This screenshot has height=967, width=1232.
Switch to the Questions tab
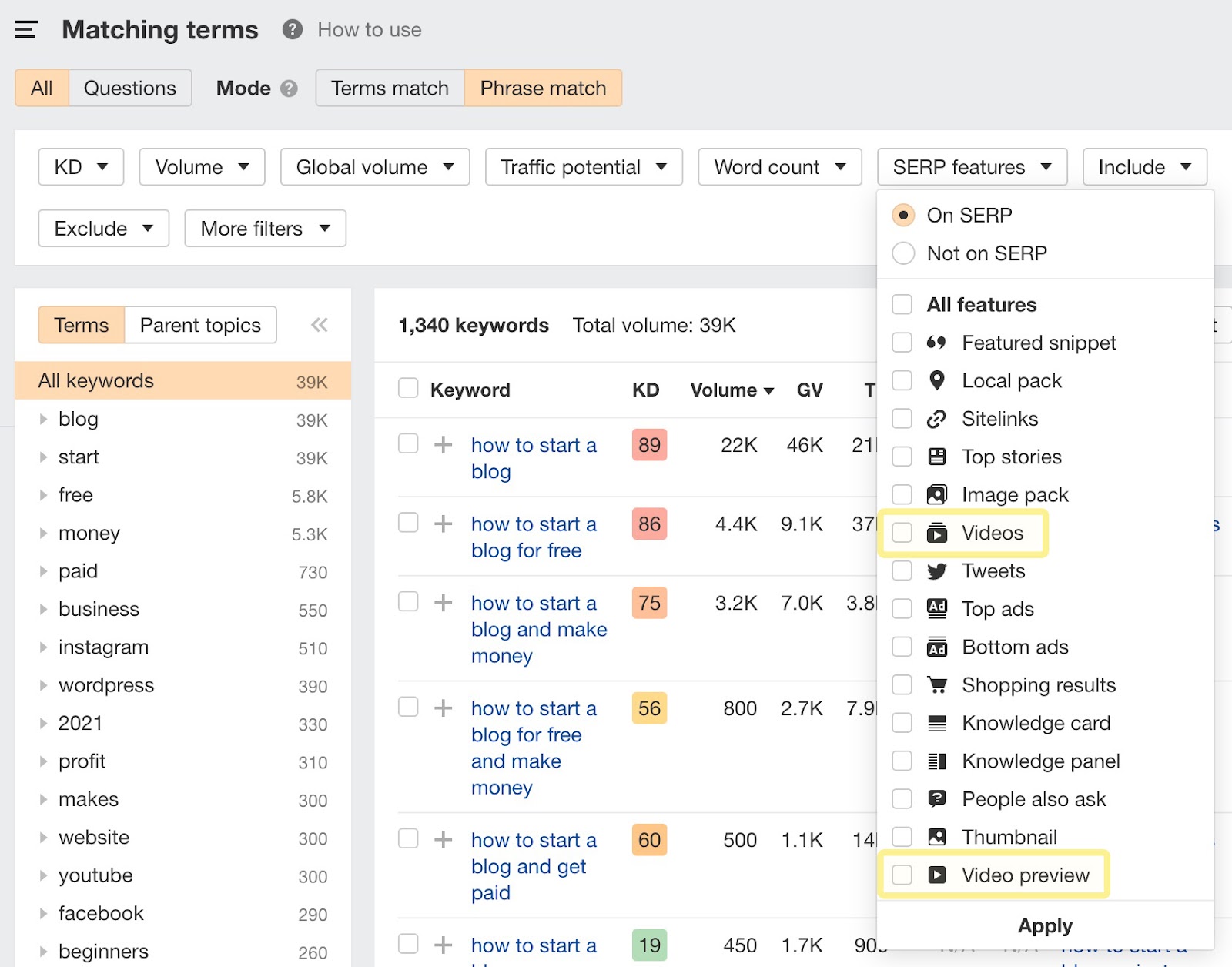129,88
